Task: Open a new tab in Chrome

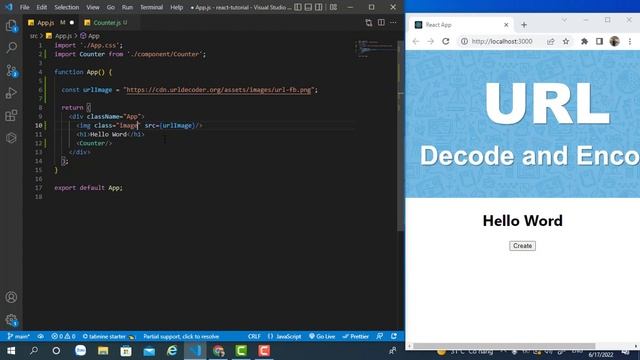Action: pyautogui.click(x=524, y=25)
